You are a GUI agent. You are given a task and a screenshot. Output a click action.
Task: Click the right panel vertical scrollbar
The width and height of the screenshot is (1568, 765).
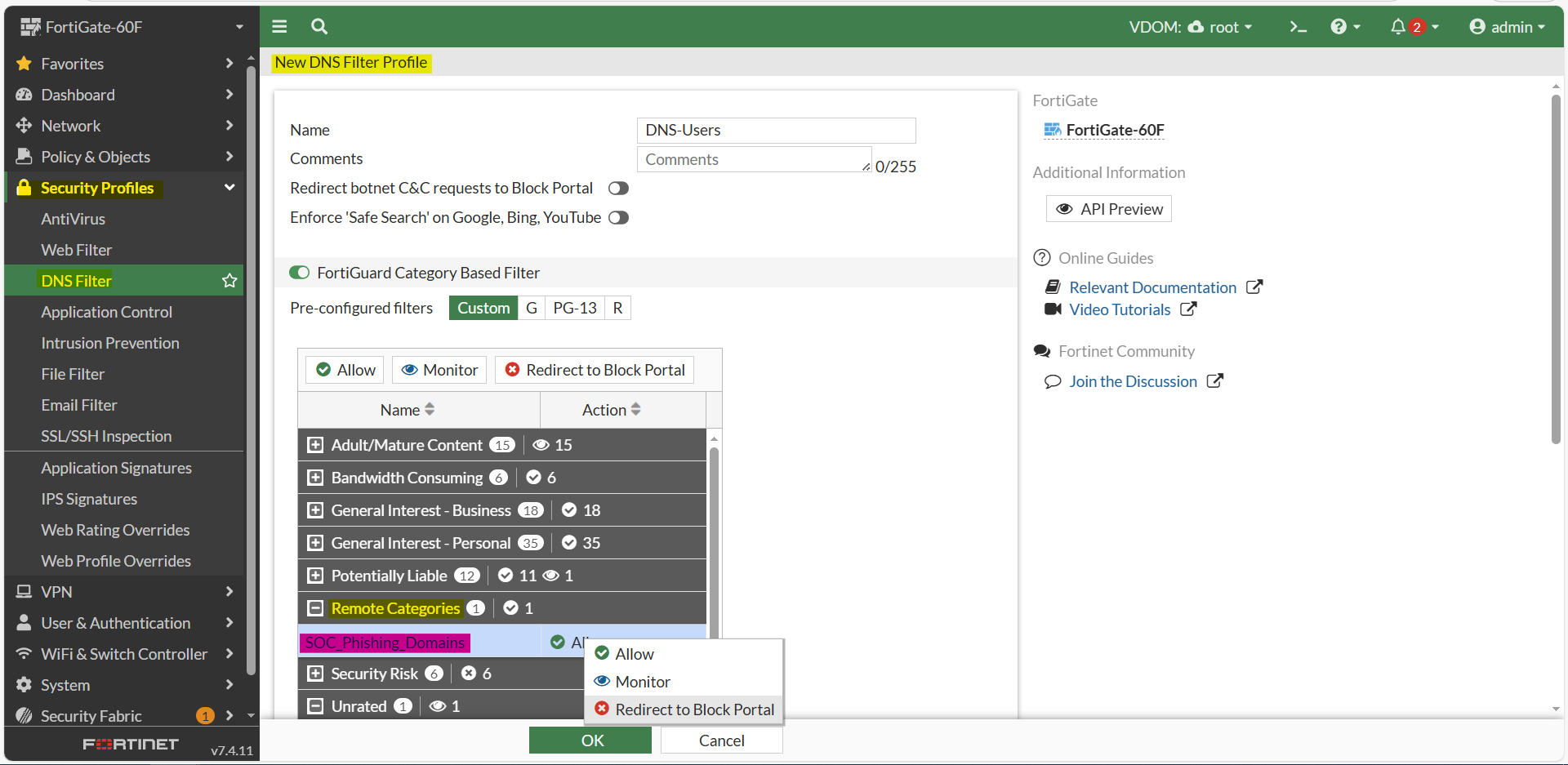coord(1556,269)
